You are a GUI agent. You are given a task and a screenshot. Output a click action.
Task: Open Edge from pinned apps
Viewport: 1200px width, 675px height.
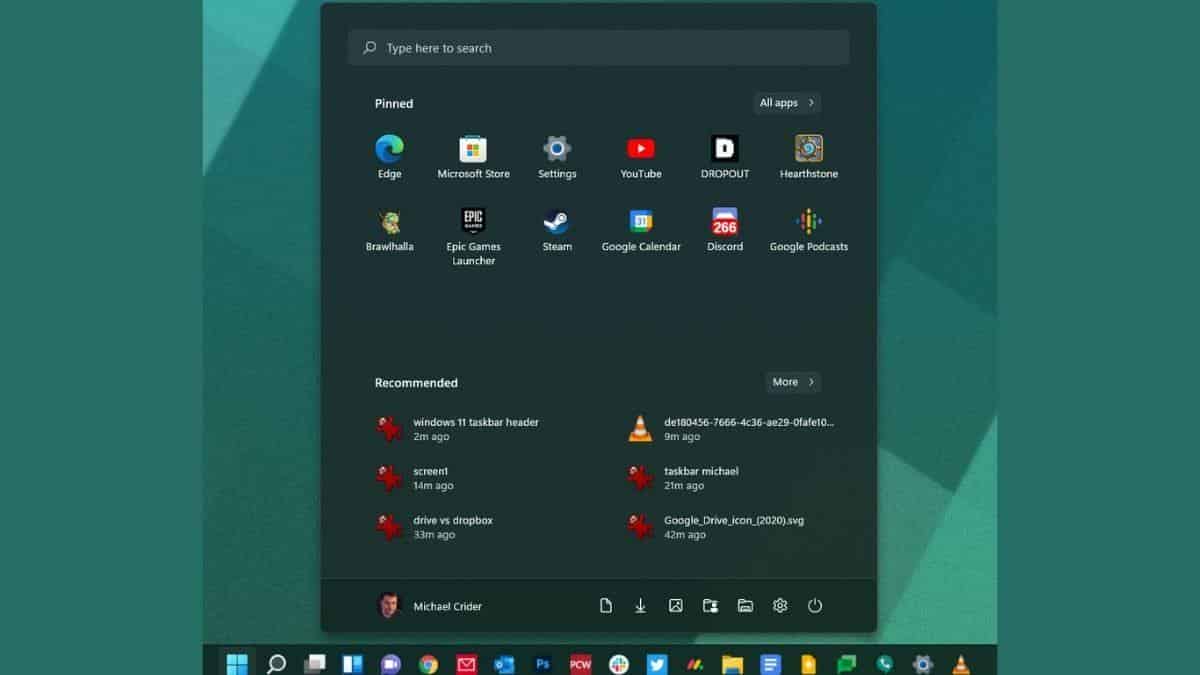click(x=389, y=150)
